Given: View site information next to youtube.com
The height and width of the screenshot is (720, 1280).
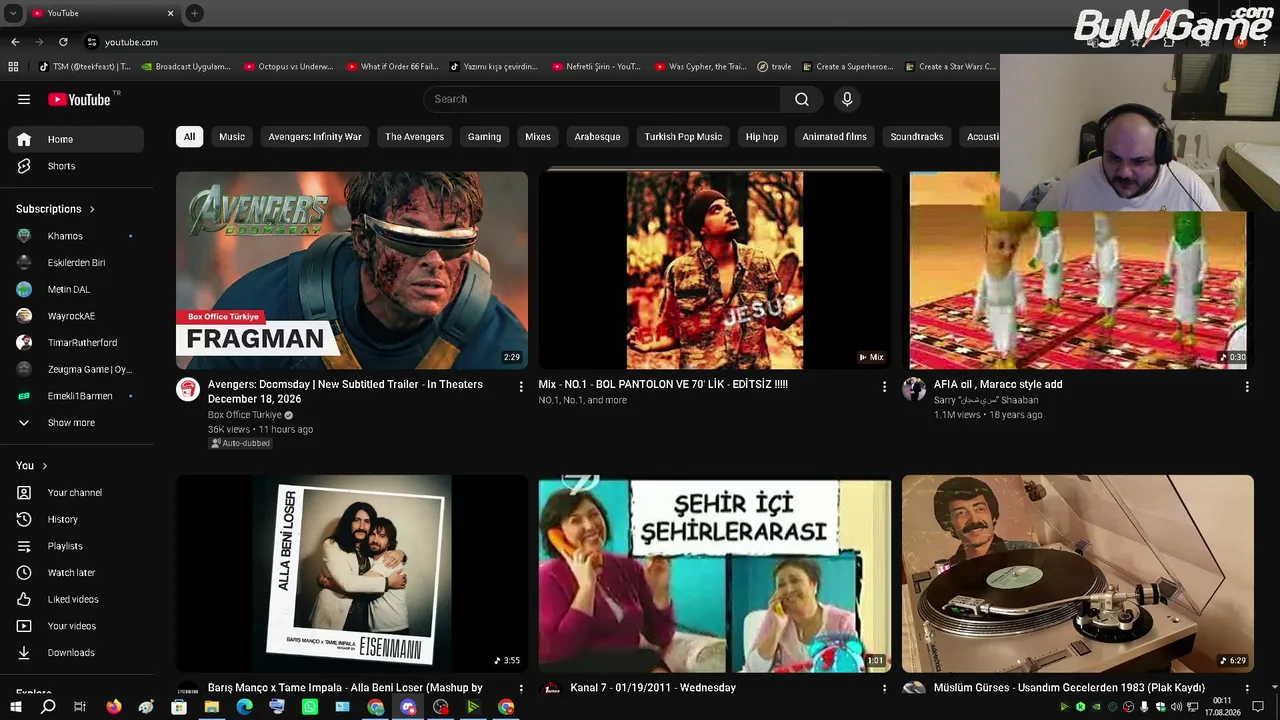Looking at the screenshot, I should (x=92, y=42).
